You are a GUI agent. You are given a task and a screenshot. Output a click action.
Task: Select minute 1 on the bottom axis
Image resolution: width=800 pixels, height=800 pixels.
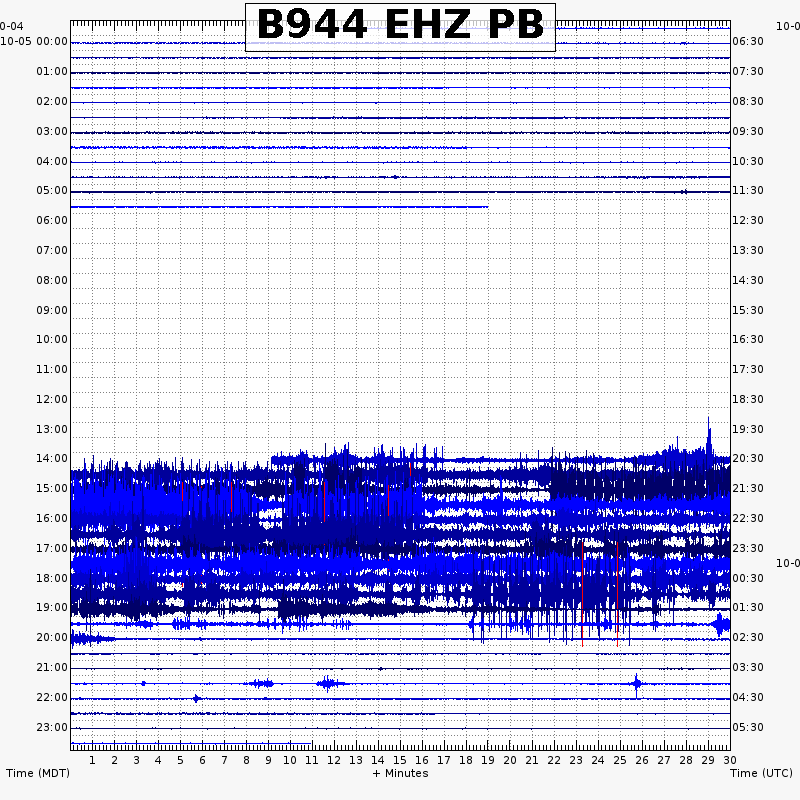pos(92,760)
